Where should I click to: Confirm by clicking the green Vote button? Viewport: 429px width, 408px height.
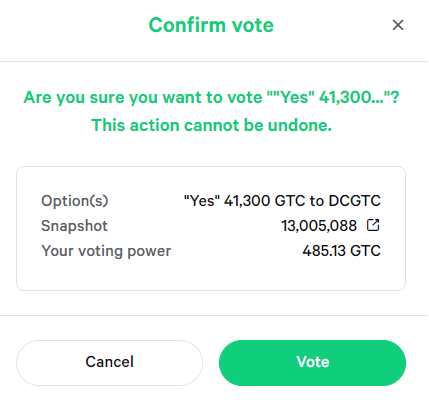click(312, 363)
